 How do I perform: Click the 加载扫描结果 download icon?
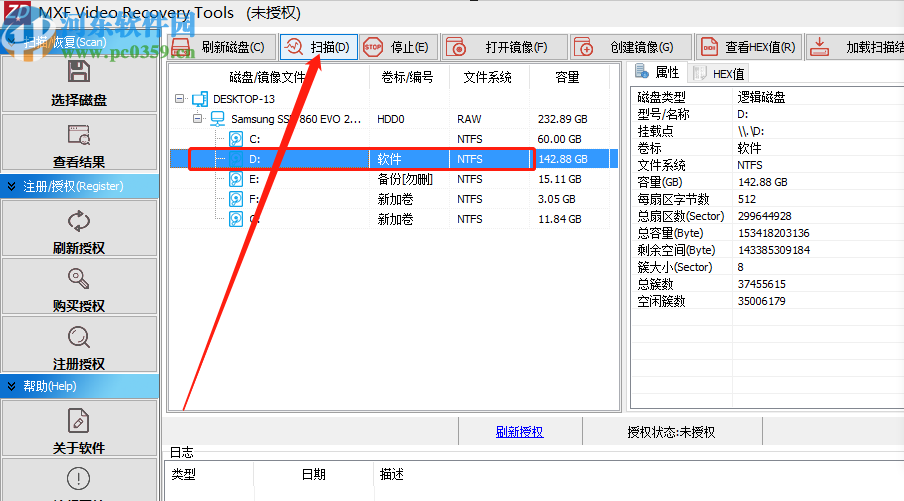819,47
